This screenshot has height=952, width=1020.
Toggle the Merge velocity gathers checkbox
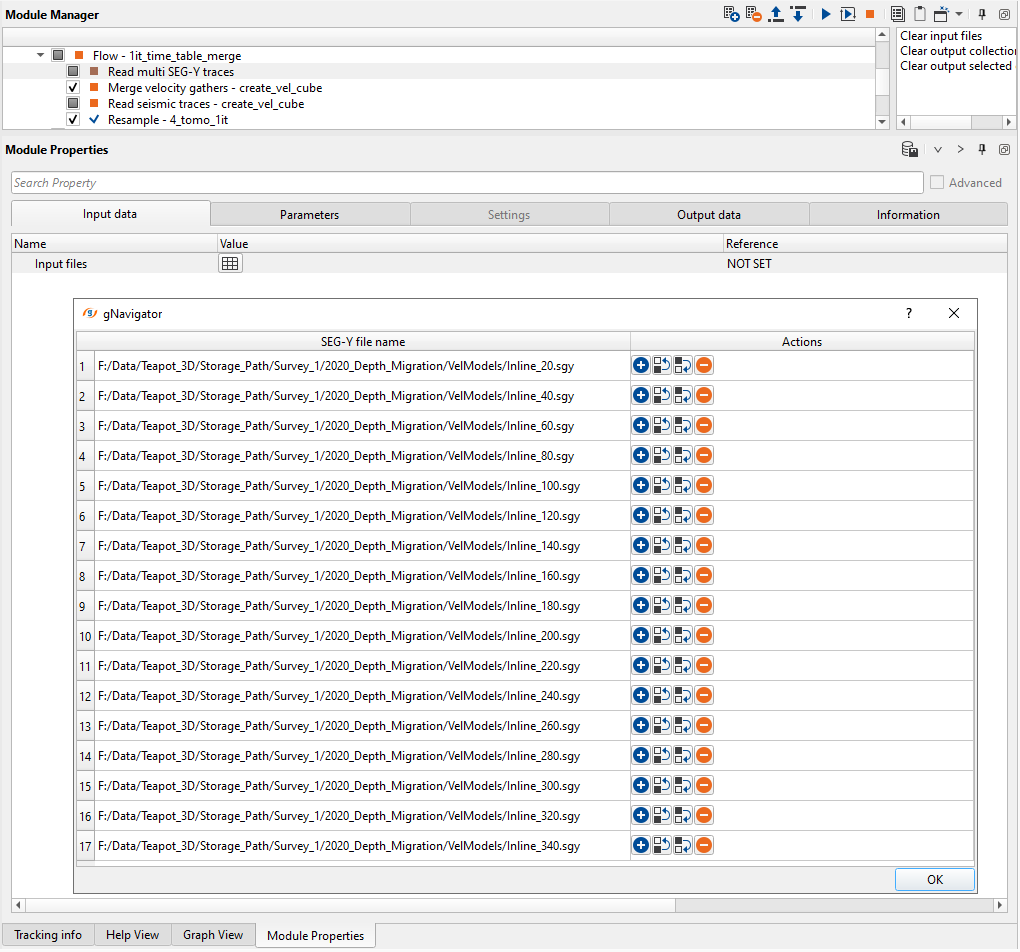73,88
